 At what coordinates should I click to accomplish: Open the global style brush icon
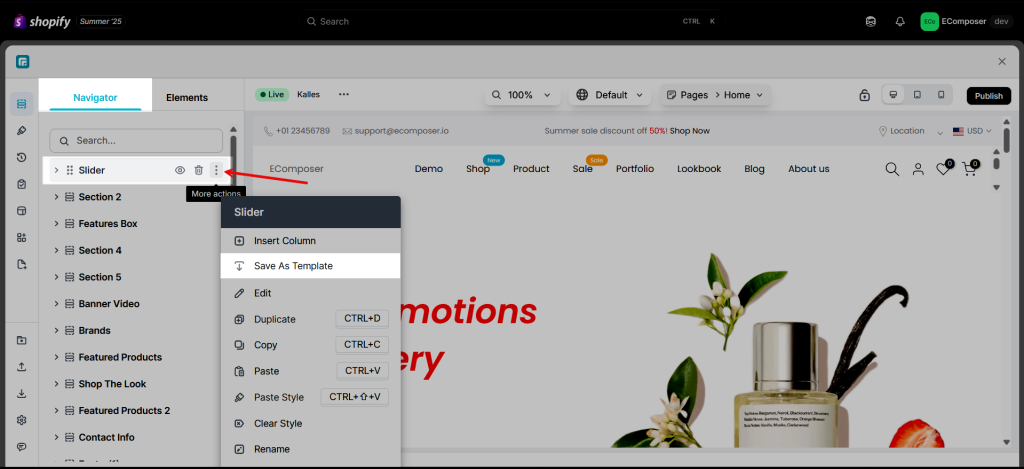coord(22,131)
